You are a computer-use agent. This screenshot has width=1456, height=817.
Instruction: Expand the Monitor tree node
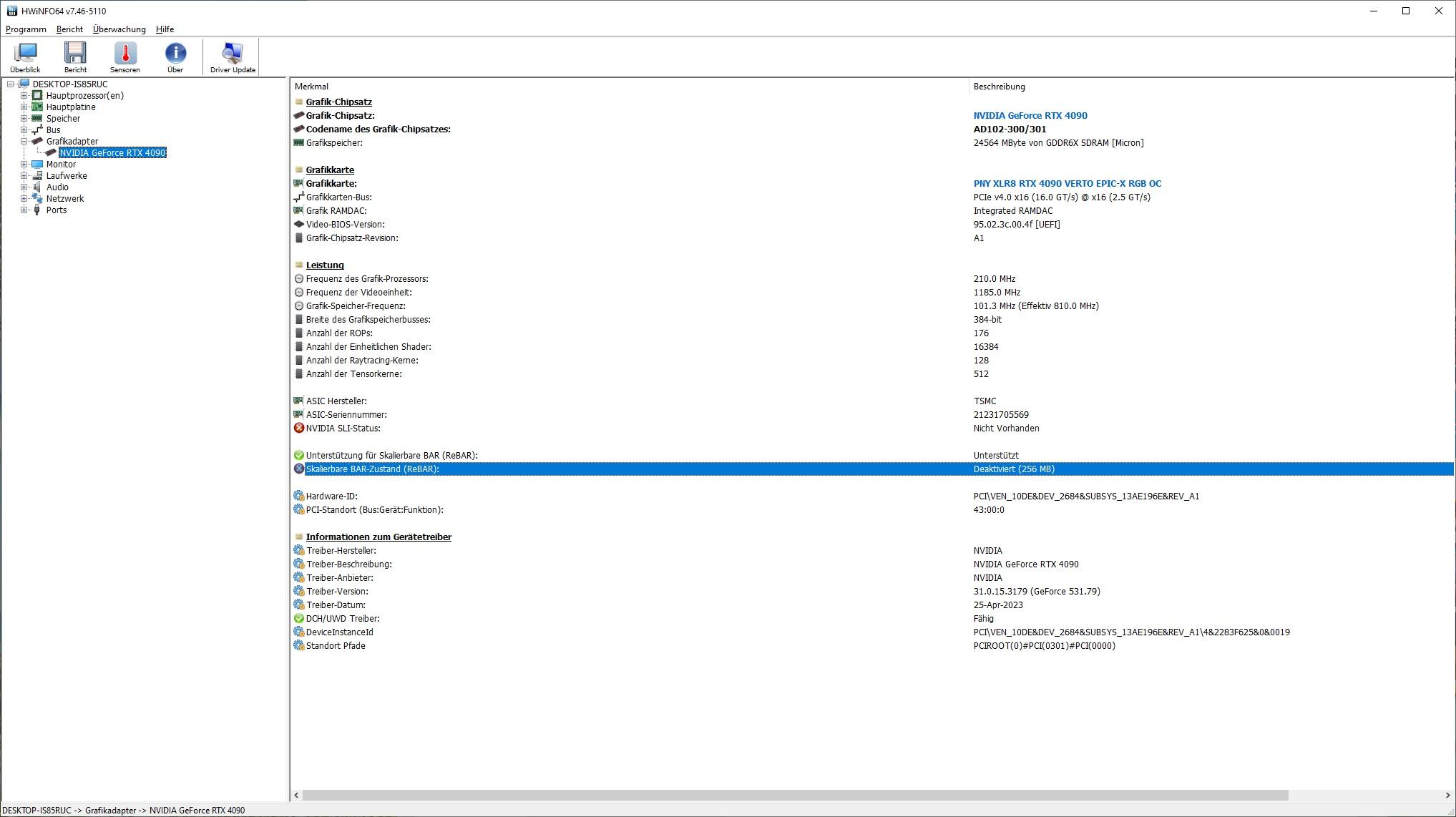pos(24,165)
